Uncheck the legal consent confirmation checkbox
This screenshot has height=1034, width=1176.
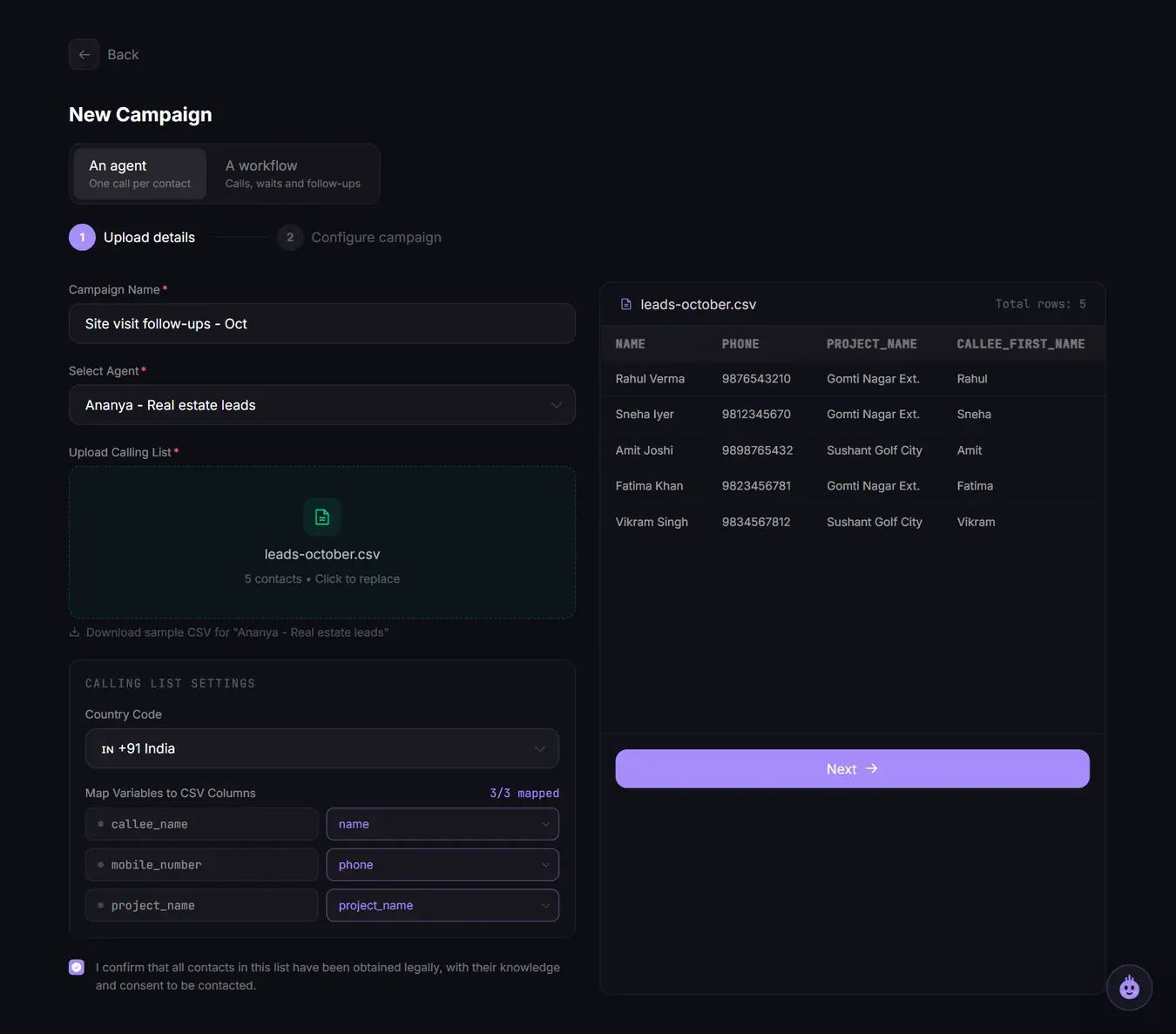(77, 967)
